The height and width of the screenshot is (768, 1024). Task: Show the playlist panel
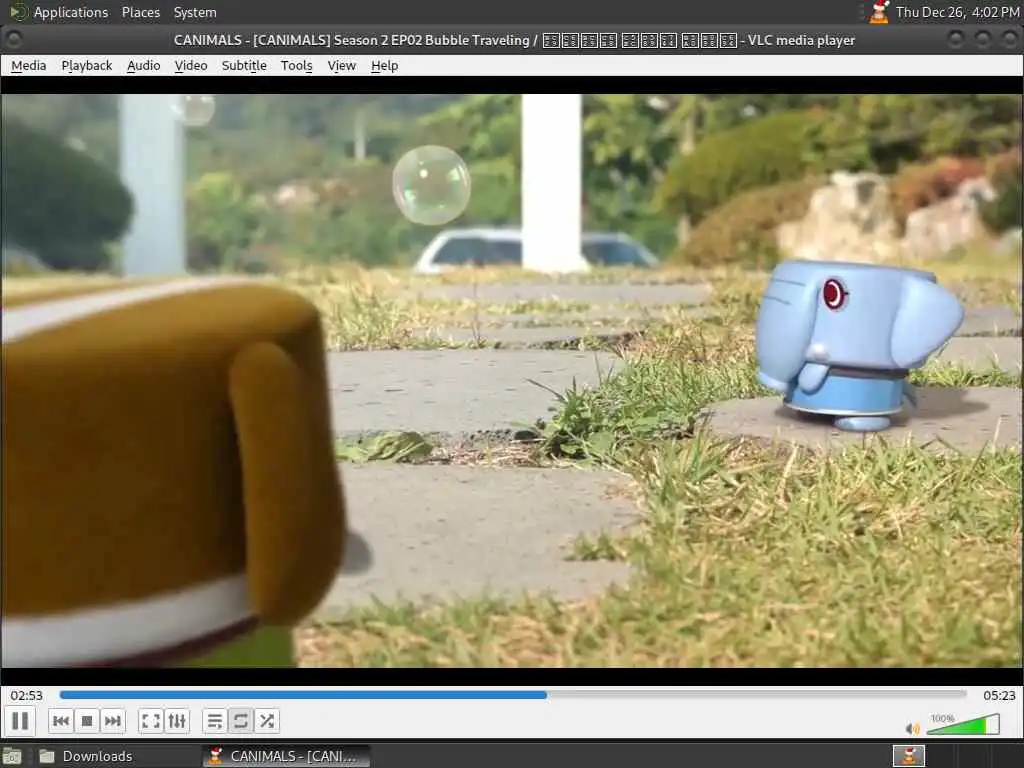coord(214,721)
